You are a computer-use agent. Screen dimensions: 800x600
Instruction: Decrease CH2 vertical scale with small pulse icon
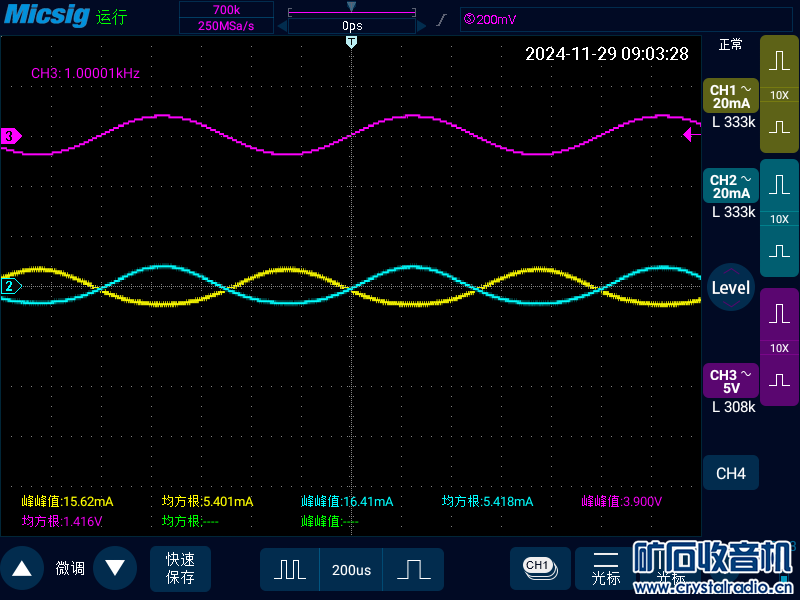pos(779,251)
